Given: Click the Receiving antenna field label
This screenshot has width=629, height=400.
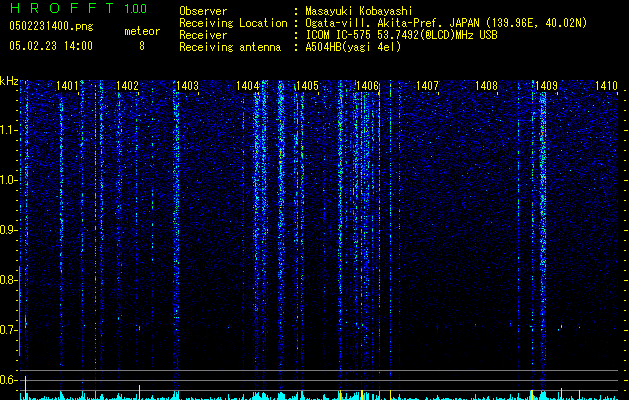Looking at the screenshot, I should (x=230, y=47).
